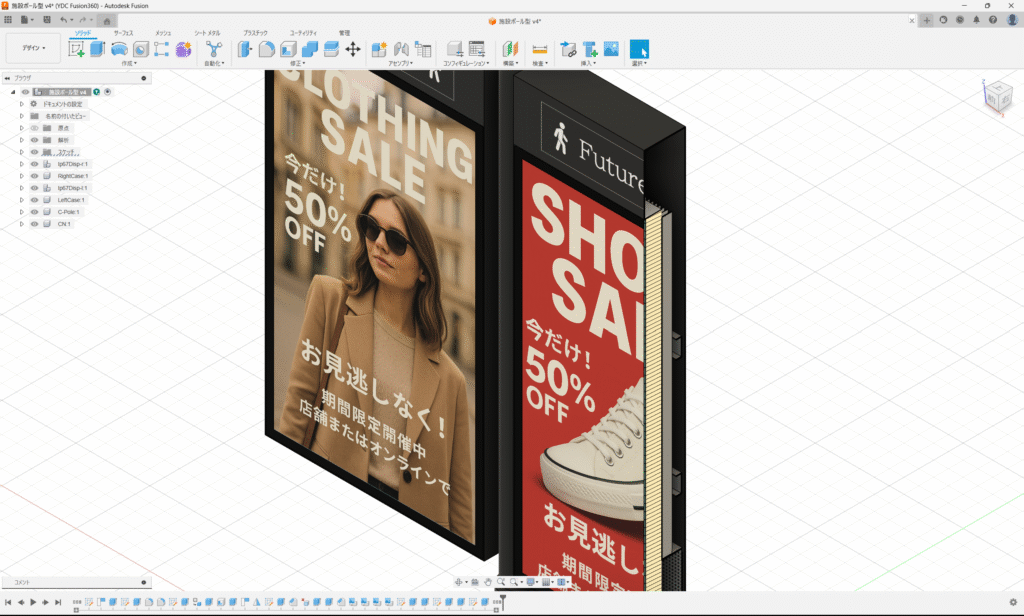Toggle visibility of C-Pole:1 component
This screenshot has width=1024, height=616.
34,212
